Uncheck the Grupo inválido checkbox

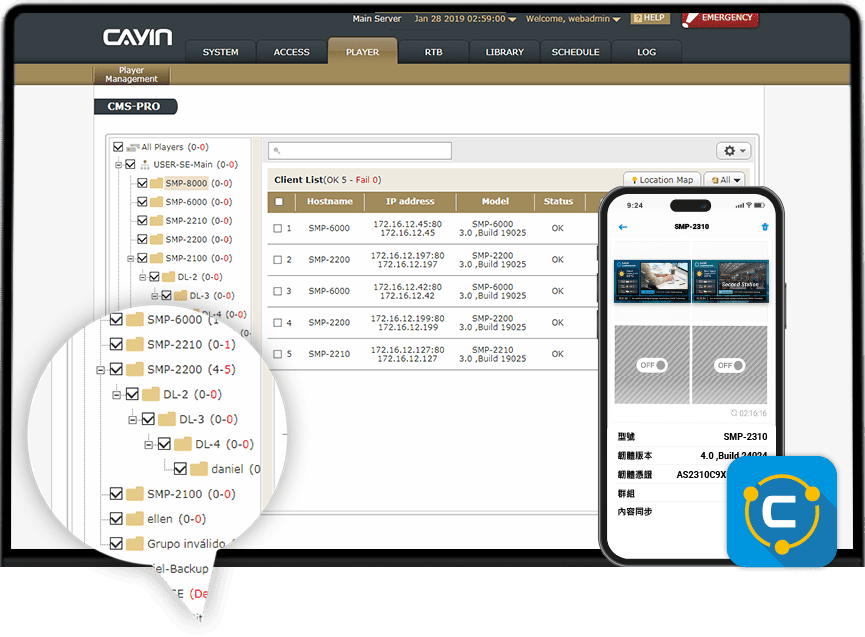point(116,543)
